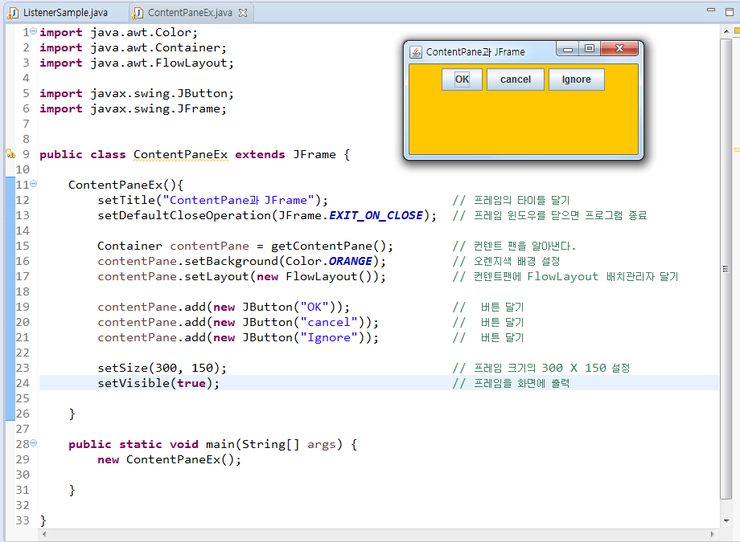This screenshot has width=740, height=542.
Task: Click the yellow overview ruler marker at the top
Action: point(737,31)
